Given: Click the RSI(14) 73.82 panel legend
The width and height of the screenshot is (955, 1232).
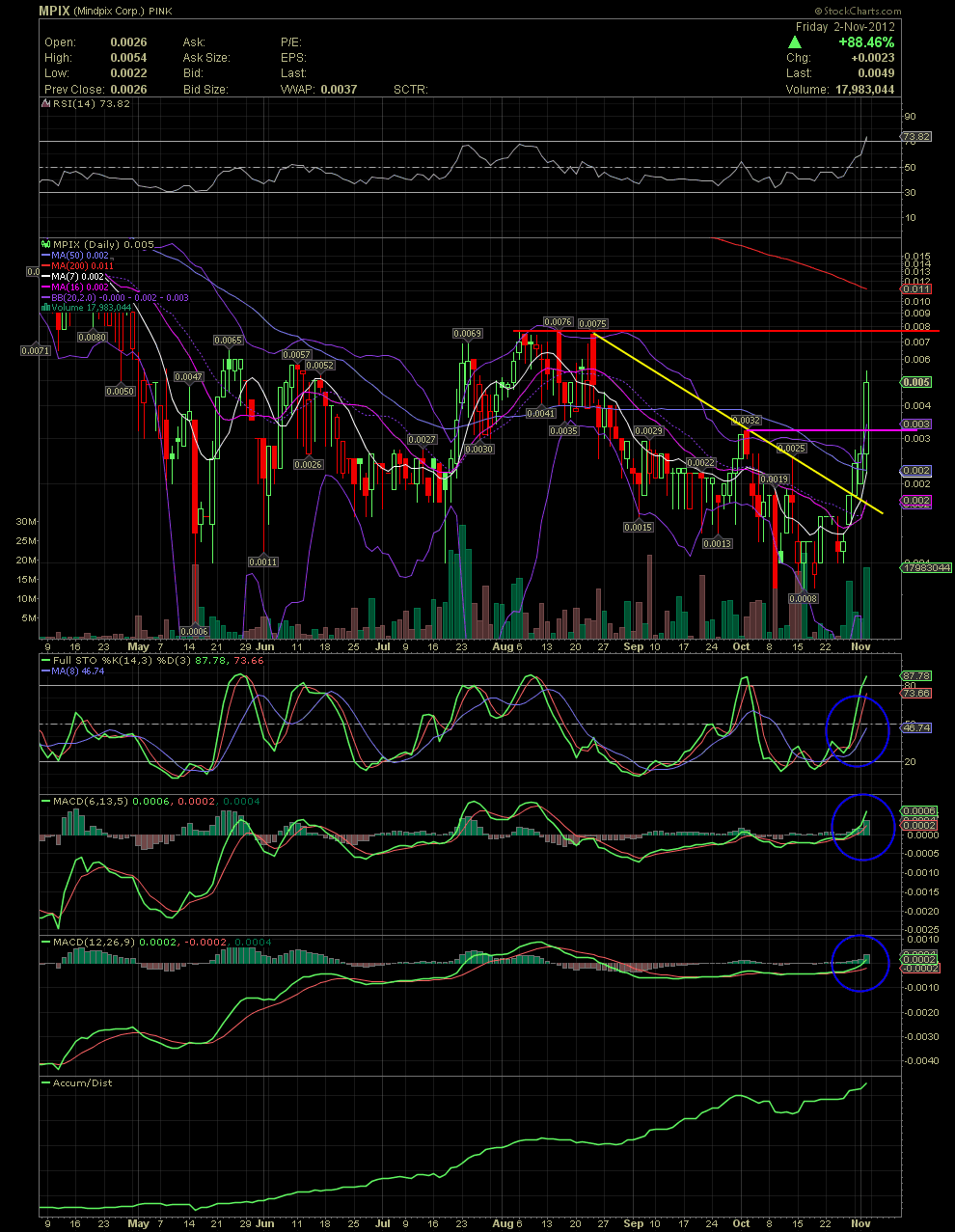Looking at the screenshot, I should (x=88, y=104).
